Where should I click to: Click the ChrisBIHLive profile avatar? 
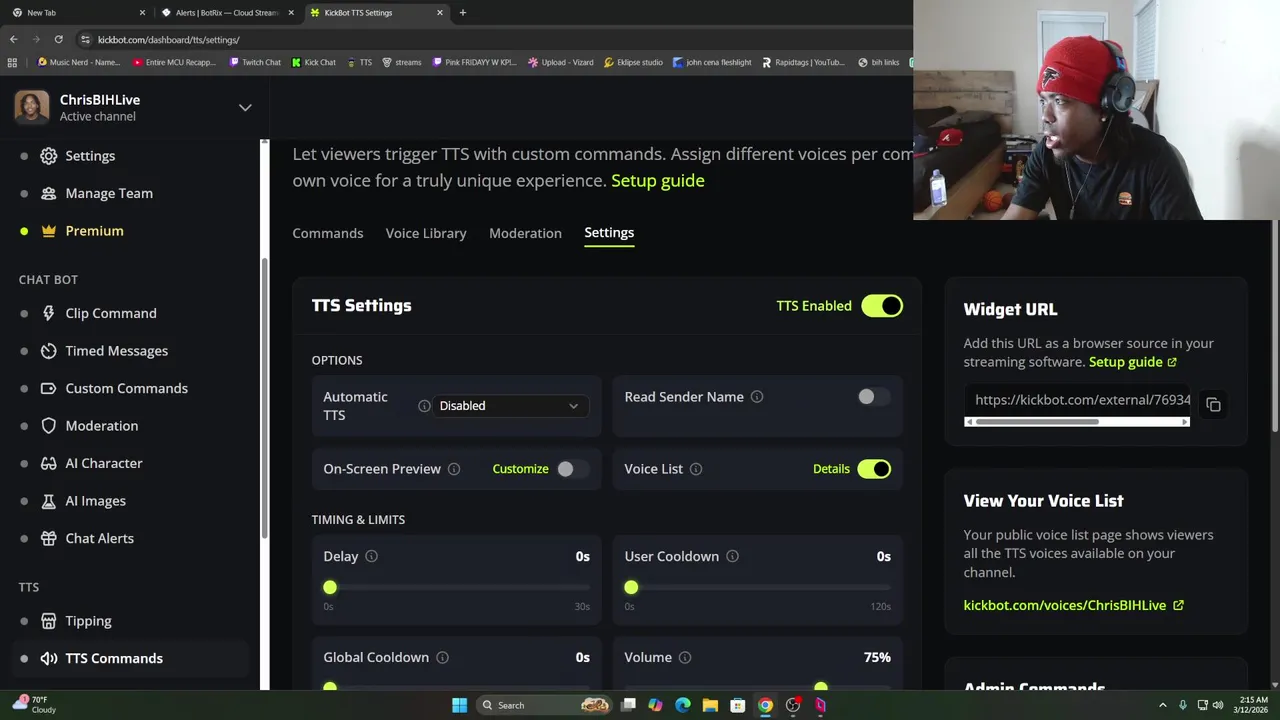coord(31,108)
